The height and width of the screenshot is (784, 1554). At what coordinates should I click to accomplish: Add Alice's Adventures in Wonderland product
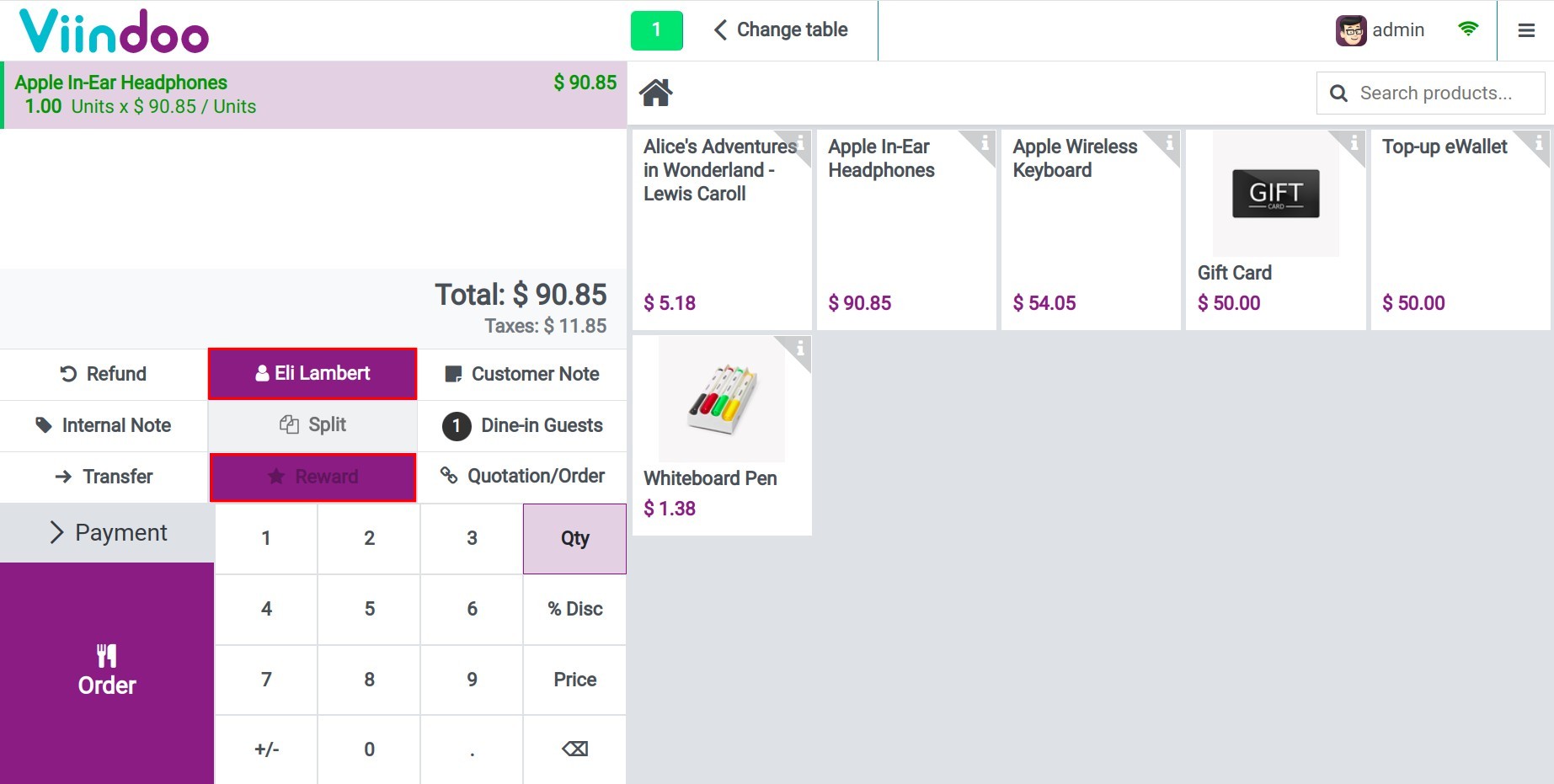pos(722,229)
